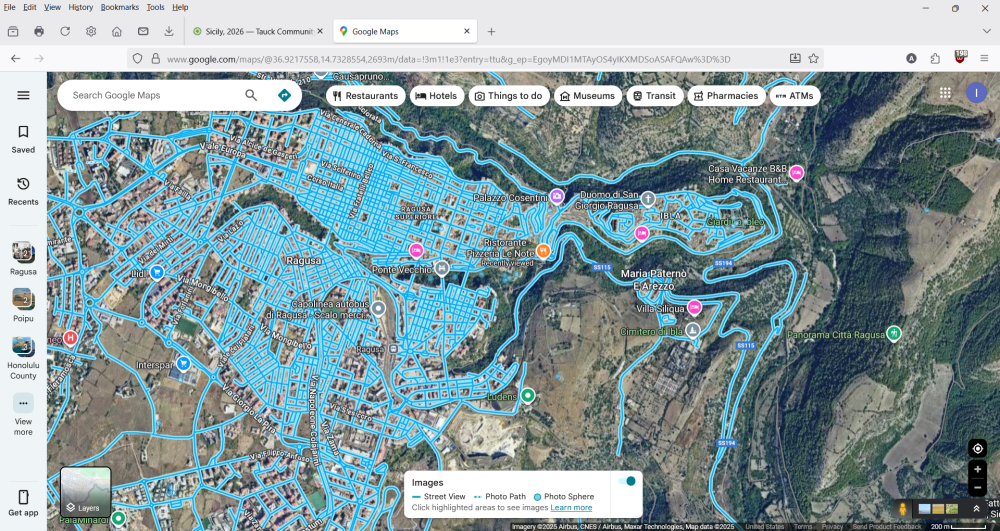Open the Recents panel

tap(23, 191)
